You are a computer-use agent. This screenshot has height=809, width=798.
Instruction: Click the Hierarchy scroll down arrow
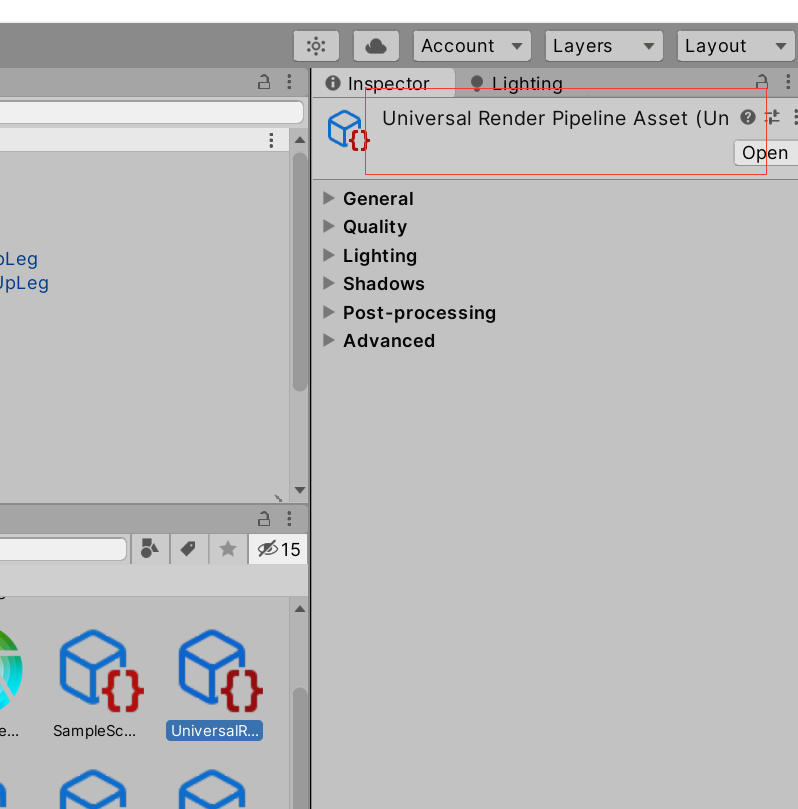pyautogui.click(x=300, y=490)
